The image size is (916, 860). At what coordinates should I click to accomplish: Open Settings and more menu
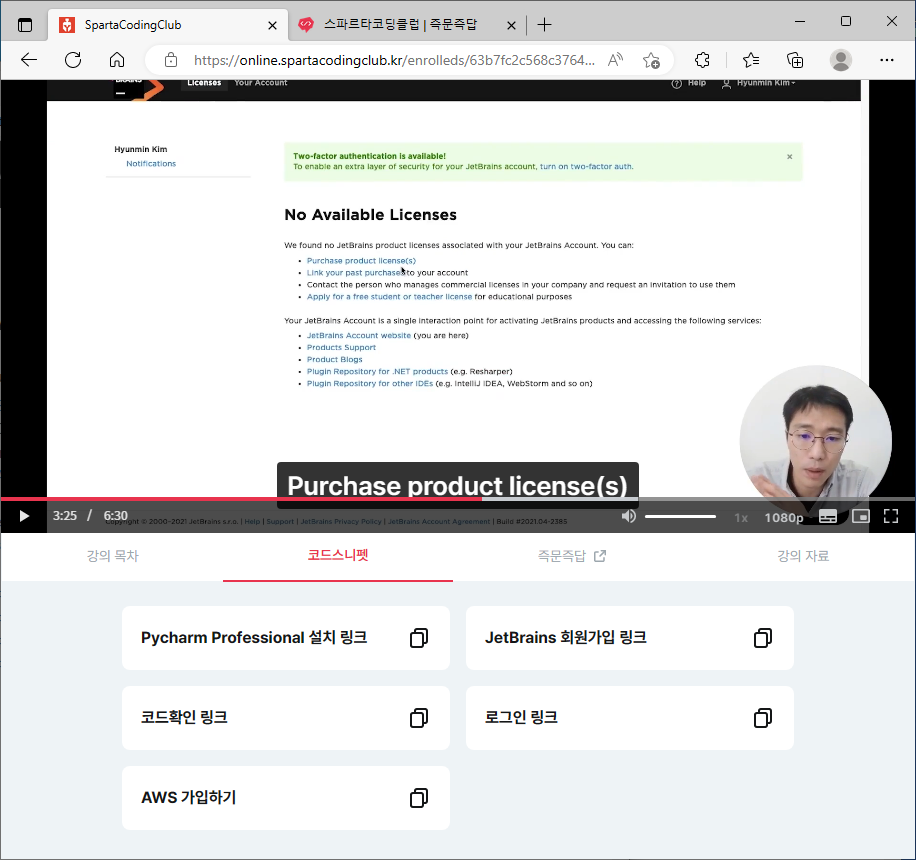887,60
